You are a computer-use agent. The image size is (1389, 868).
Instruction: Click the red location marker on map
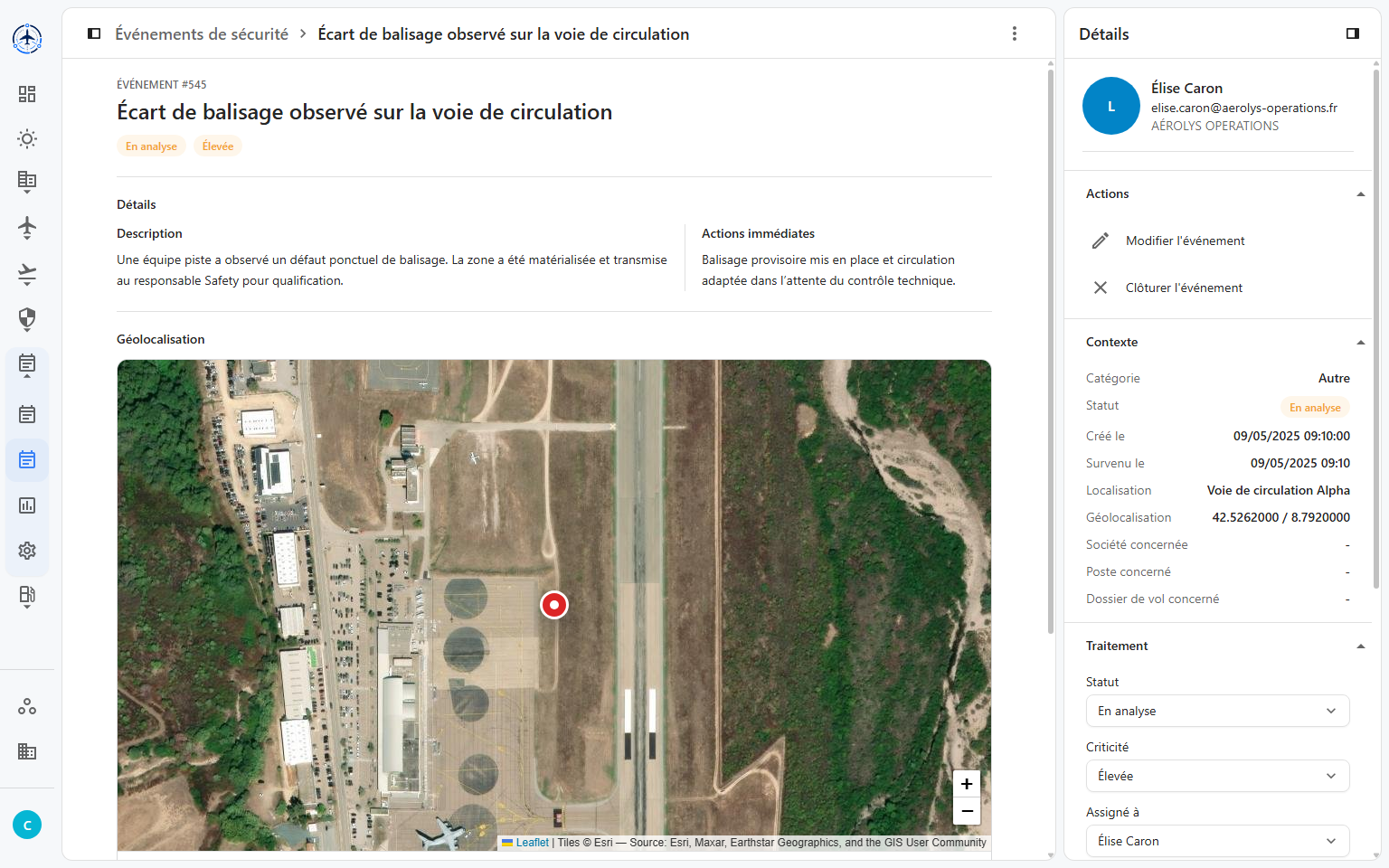point(554,604)
